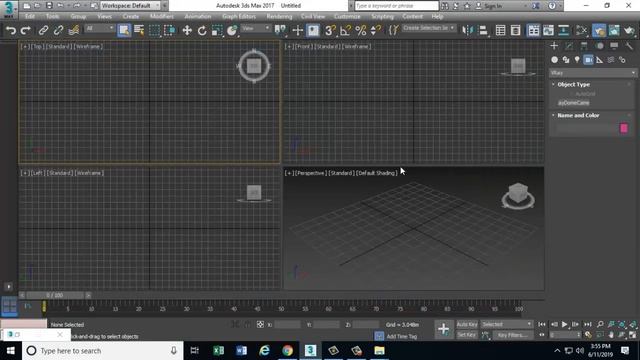The image size is (640, 360).
Task: Click the Align tool icon
Action: 483,30
